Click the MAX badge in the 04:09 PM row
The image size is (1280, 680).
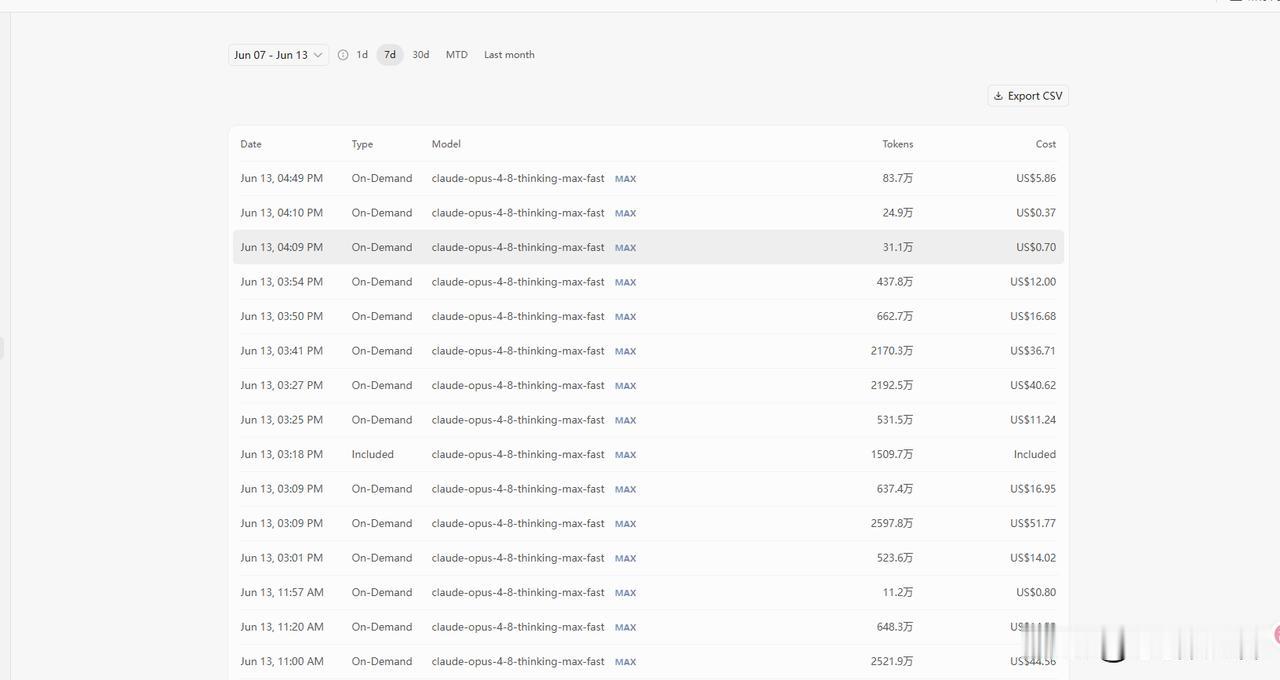click(625, 248)
